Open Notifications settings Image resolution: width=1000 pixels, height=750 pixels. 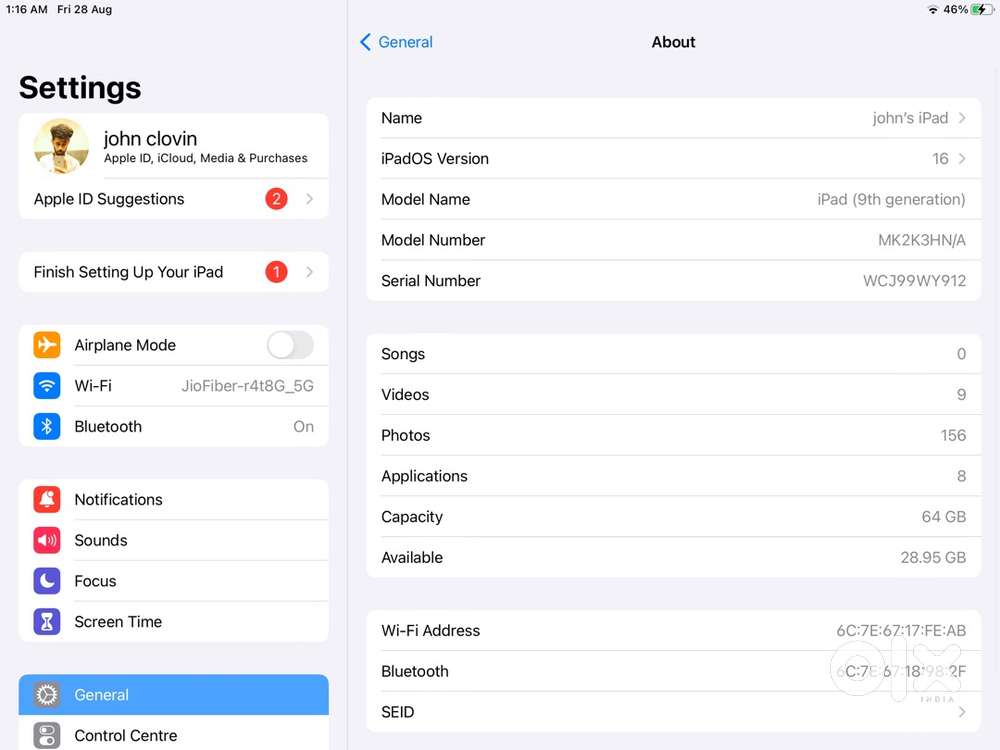pyautogui.click(x=173, y=499)
